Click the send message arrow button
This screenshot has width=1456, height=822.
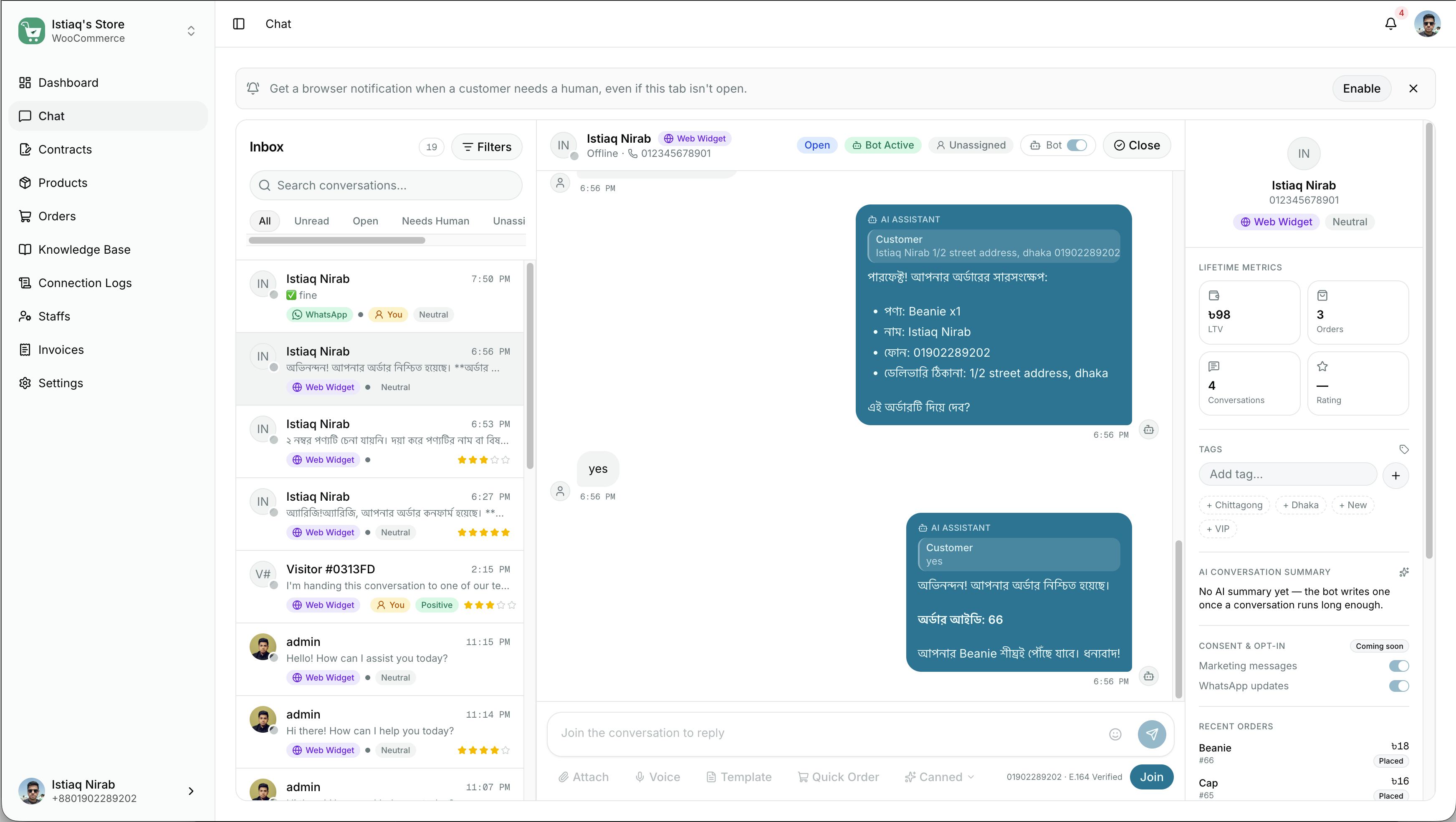pyautogui.click(x=1151, y=734)
